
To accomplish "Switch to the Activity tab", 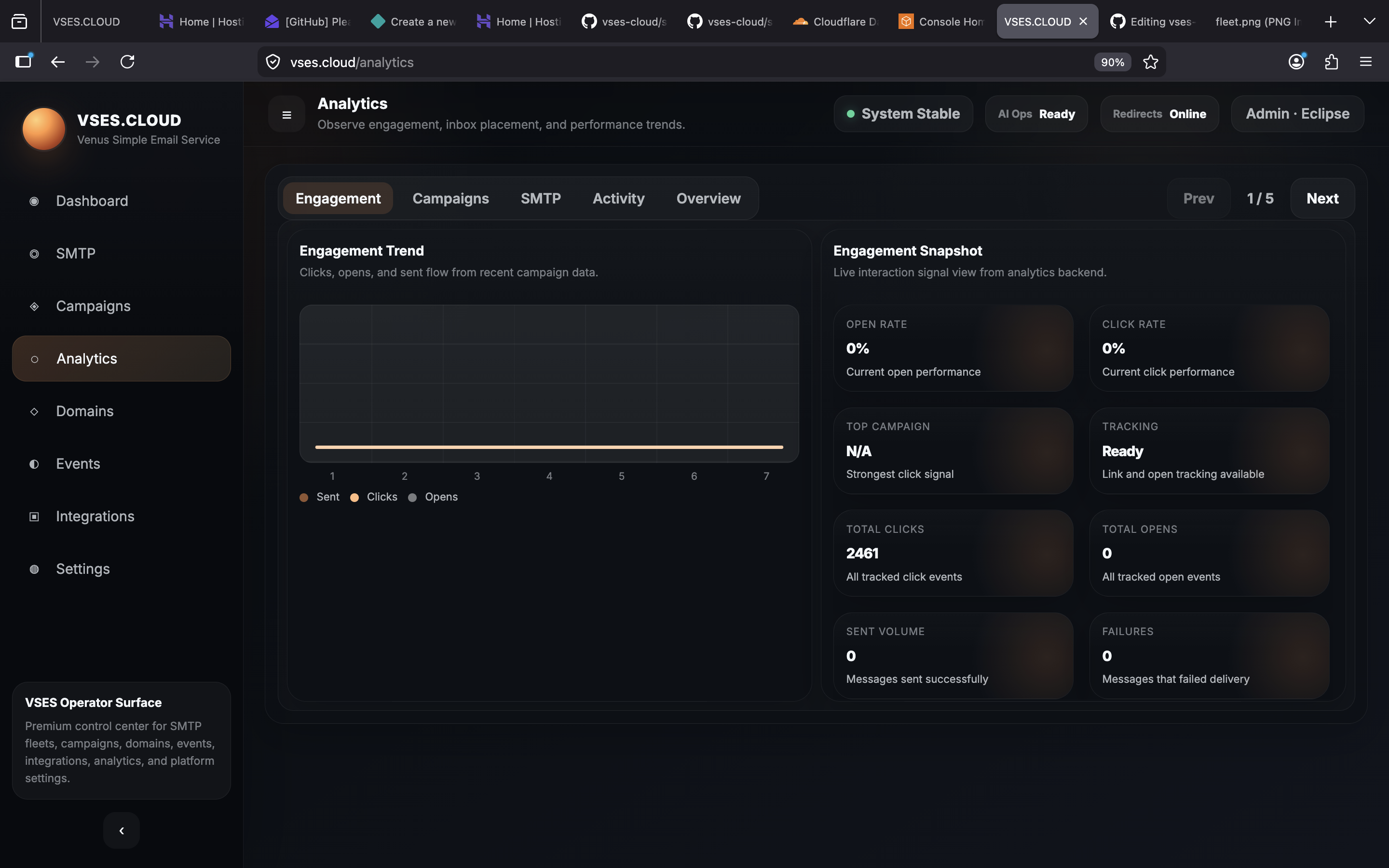I will pos(618,199).
